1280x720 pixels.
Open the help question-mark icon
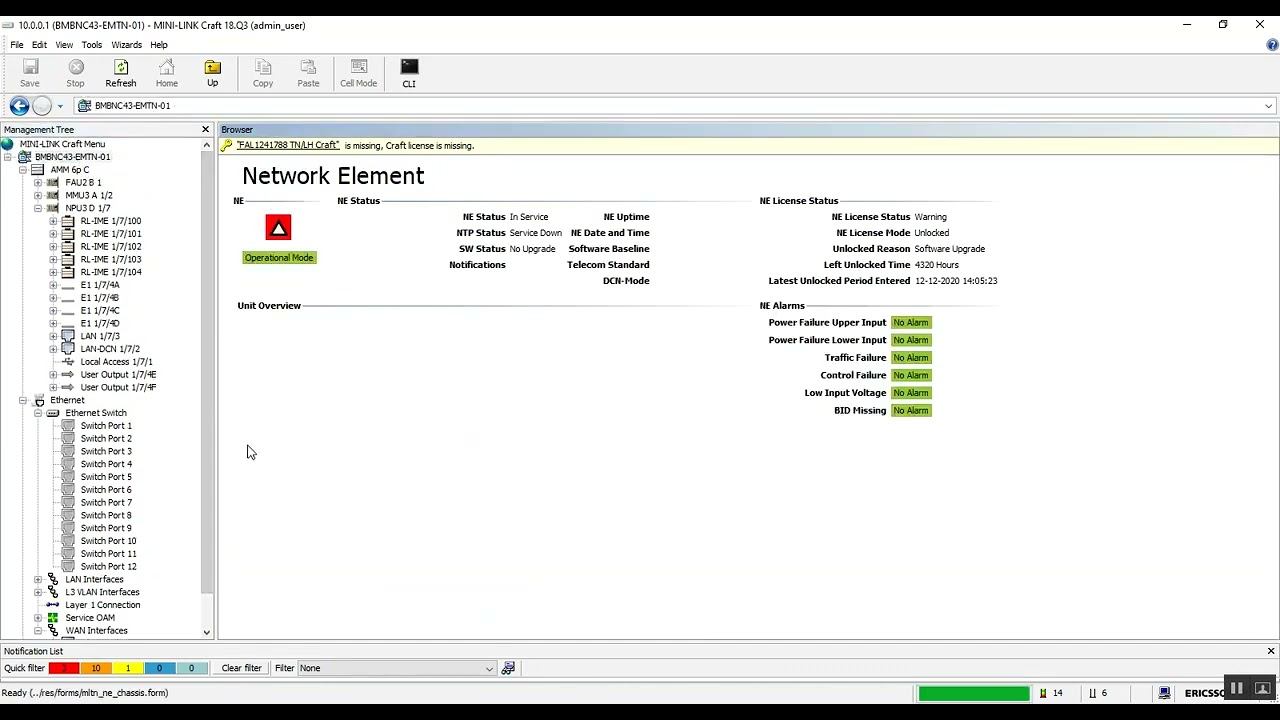point(1272,44)
